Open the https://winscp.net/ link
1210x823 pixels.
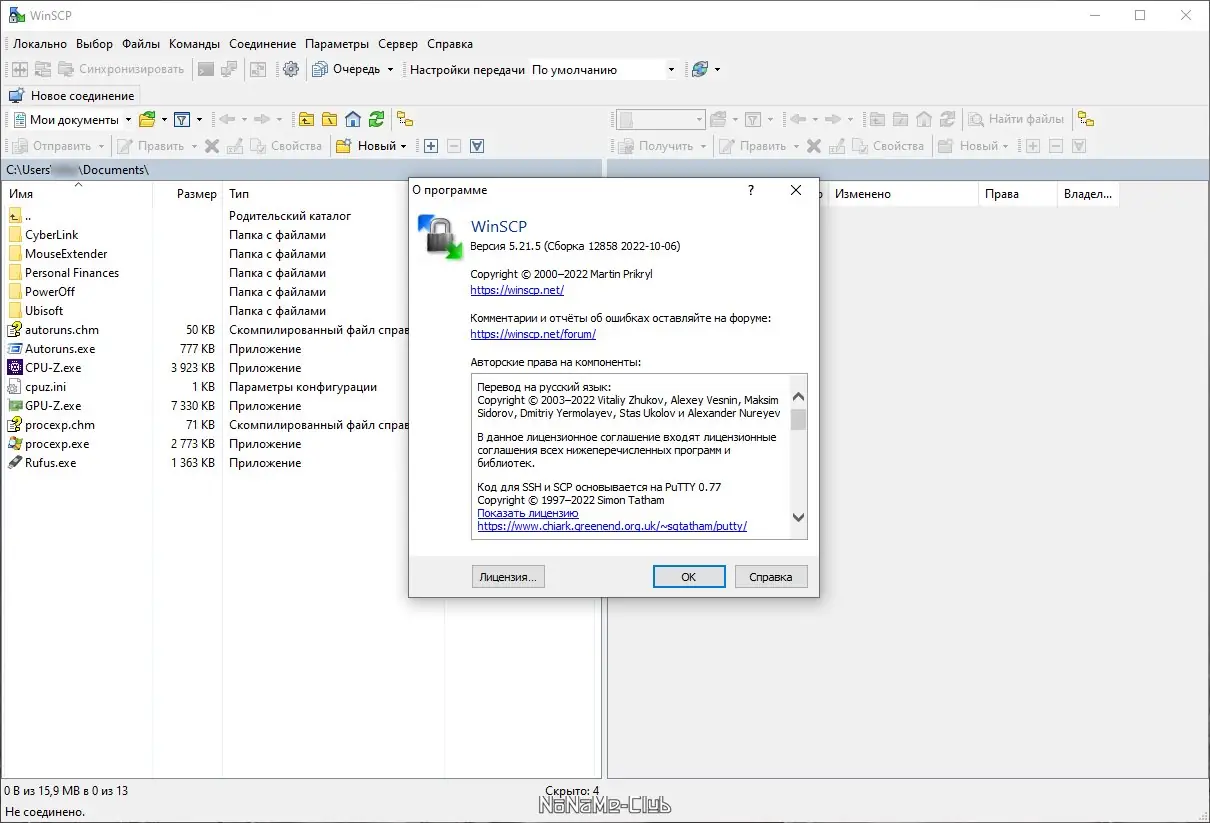(x=517, y=291)
